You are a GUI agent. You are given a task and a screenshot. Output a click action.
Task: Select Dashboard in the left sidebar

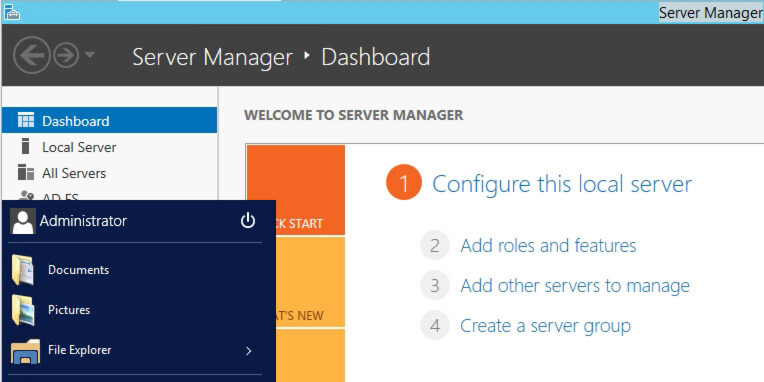109,120
